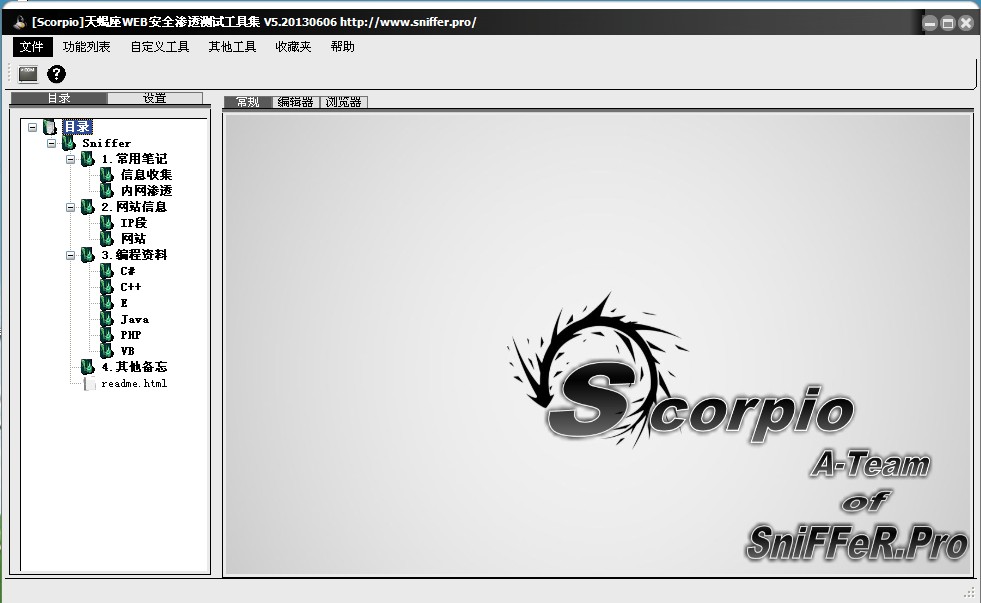
Task: Click the icon beside E node
Action: 106,303
